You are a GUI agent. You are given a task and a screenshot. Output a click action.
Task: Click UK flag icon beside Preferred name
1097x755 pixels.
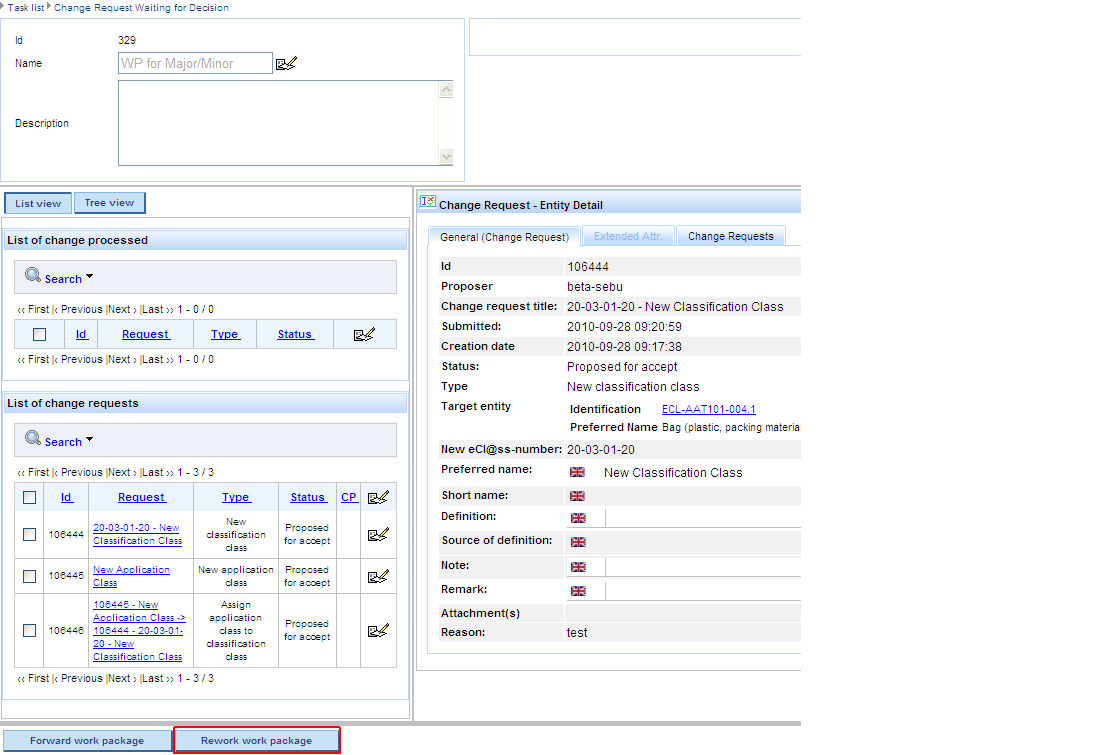[577, 472]
